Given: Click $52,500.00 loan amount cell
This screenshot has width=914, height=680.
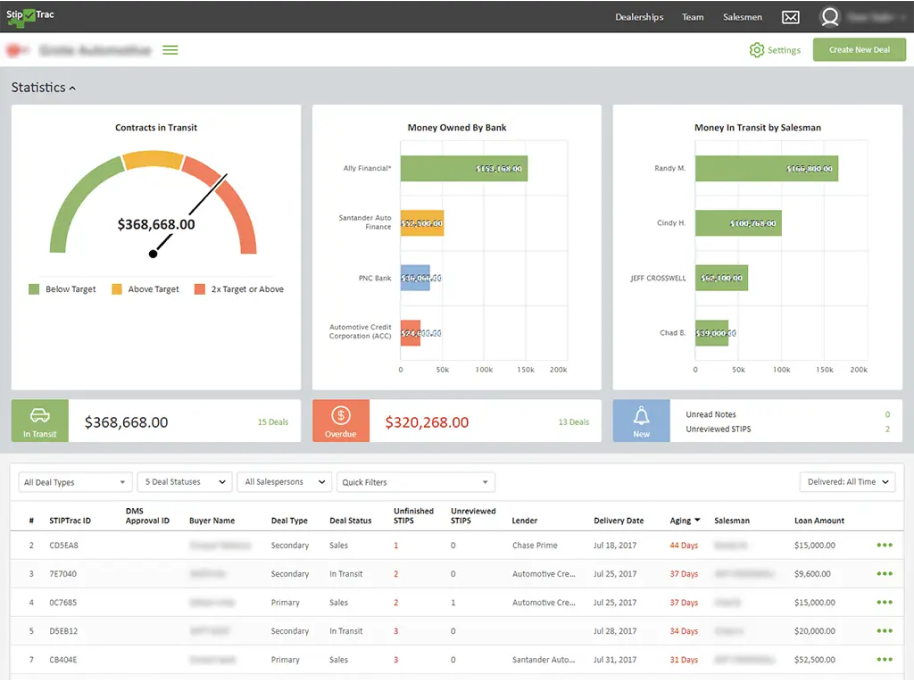Looking at the screenshot, I should pos(814,660).
